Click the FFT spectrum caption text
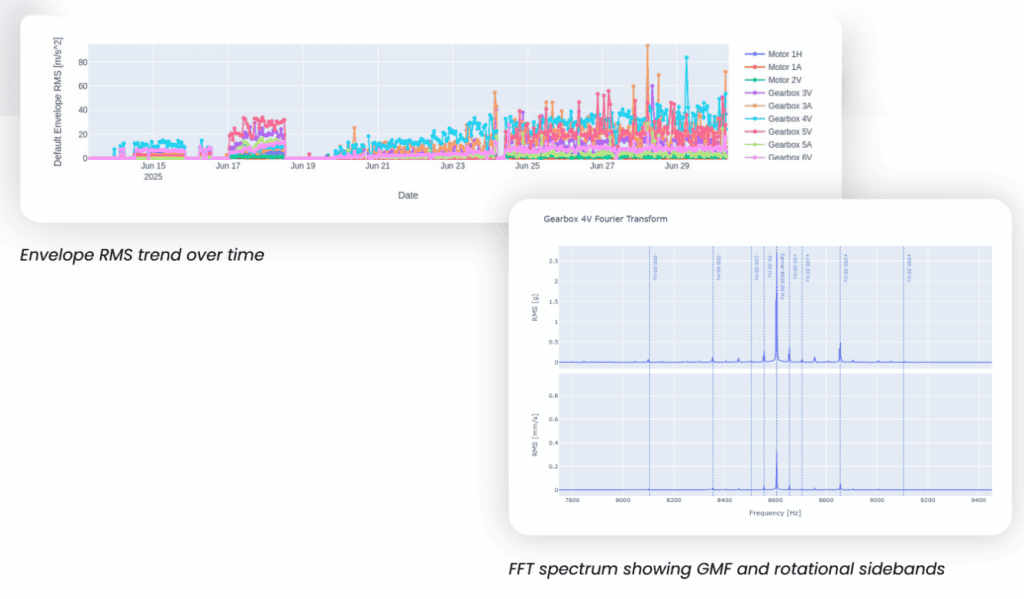This screenshot has width=1024, height=599. [726, 571]
